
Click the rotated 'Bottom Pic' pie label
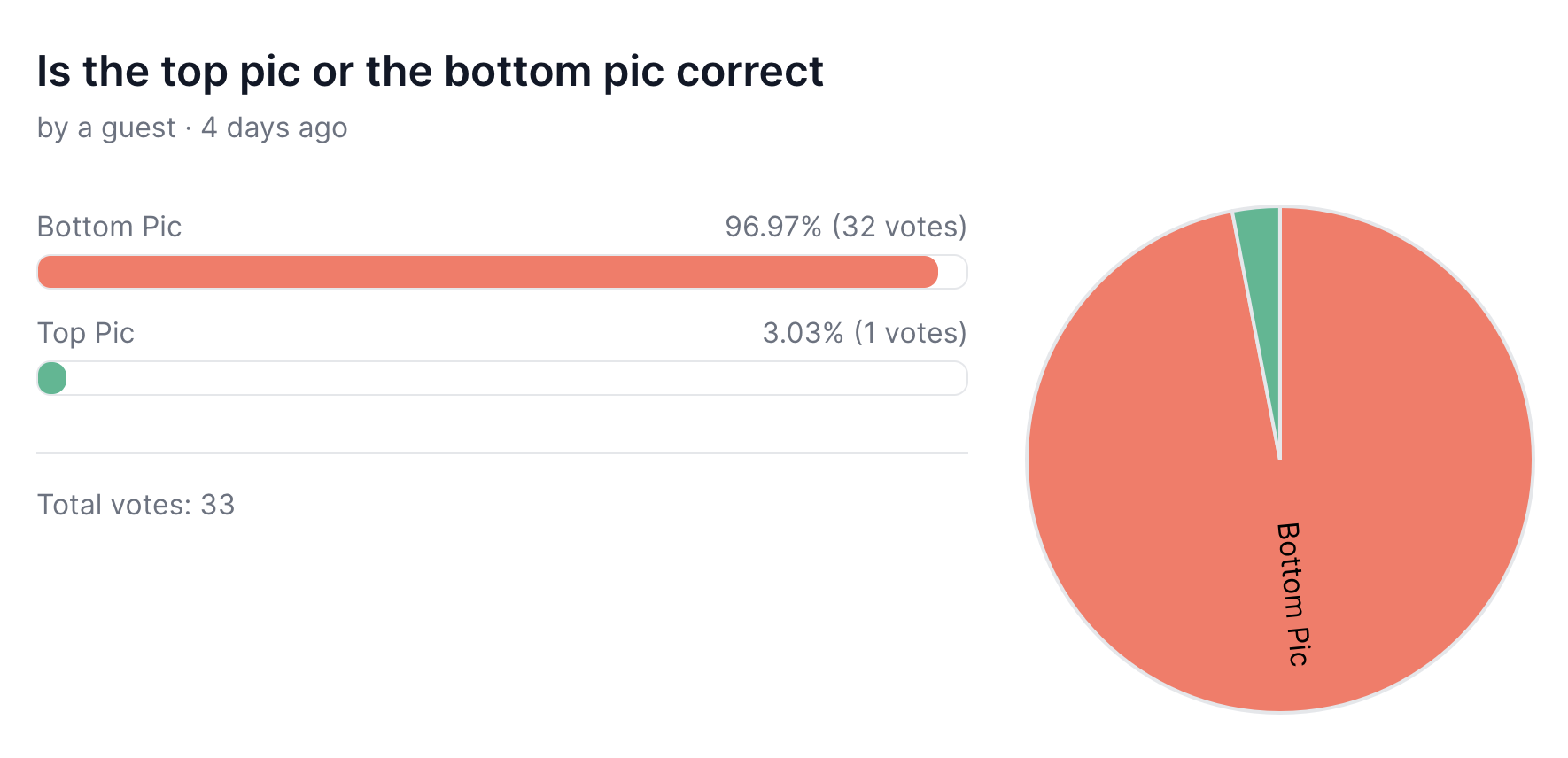click(x=1292, y=594)
